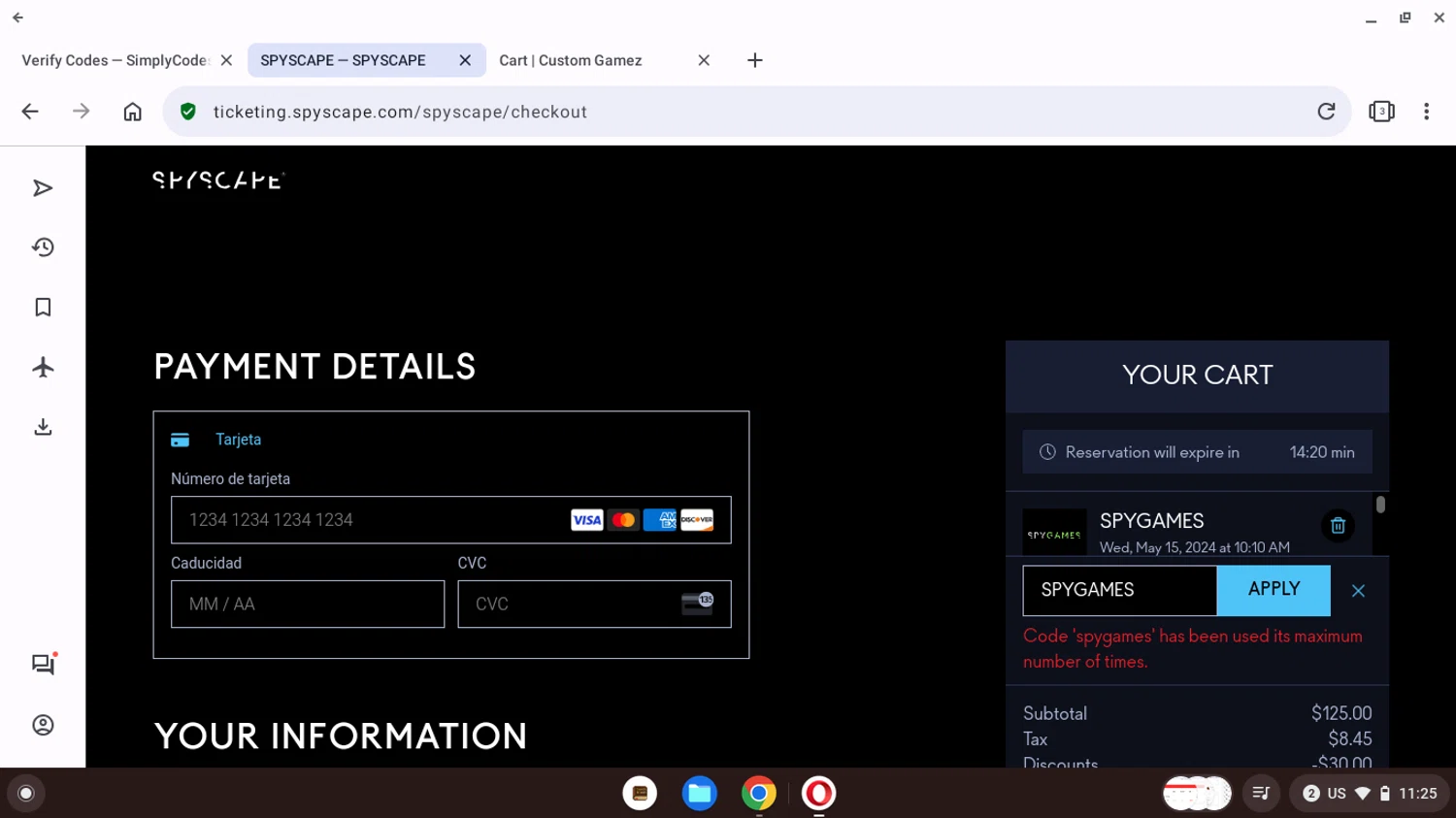The image size is (1456, 818).
Task: Open the tab switcher showing 3 tabs
Action: click(x=1381, y=112)
